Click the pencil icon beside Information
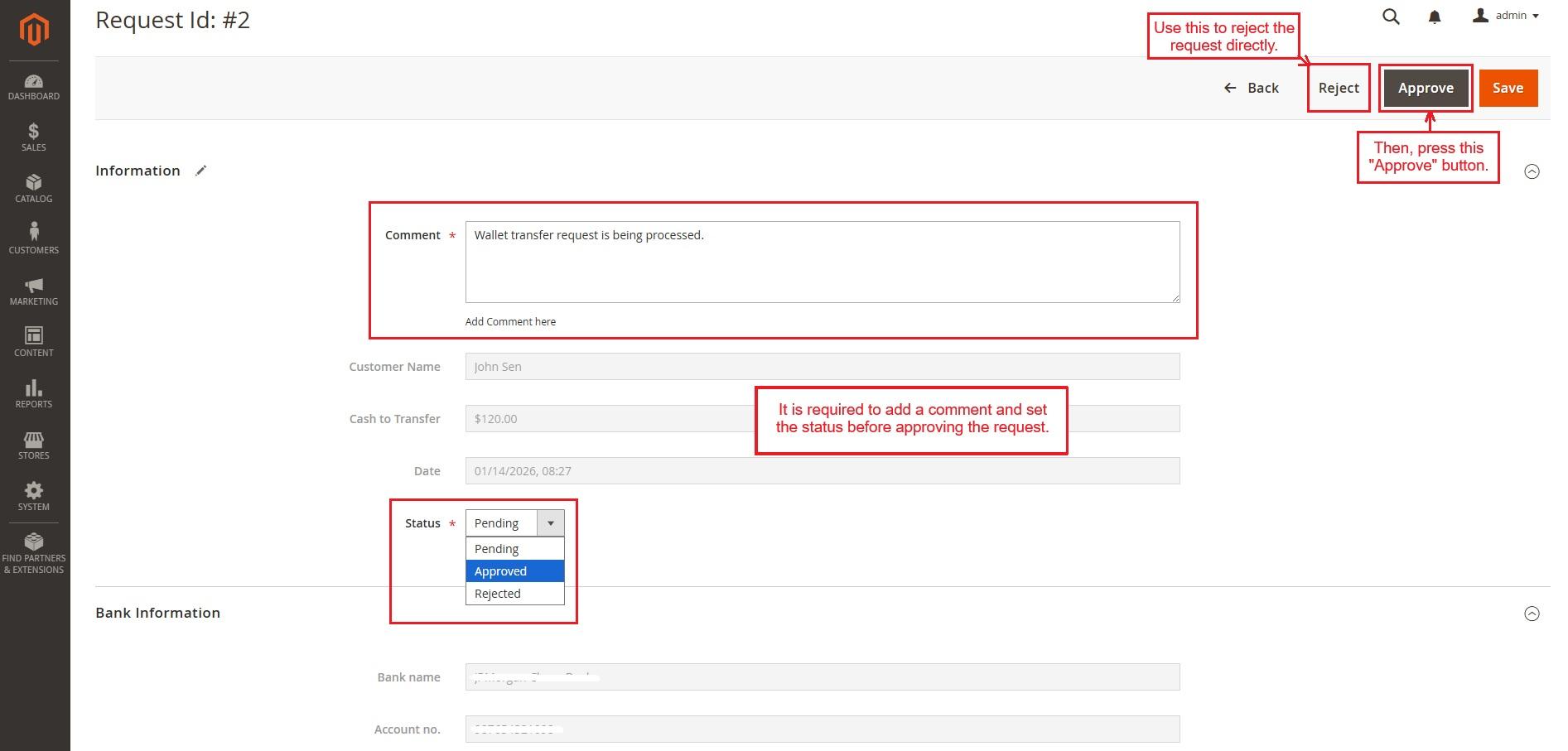 pos(200,171)
